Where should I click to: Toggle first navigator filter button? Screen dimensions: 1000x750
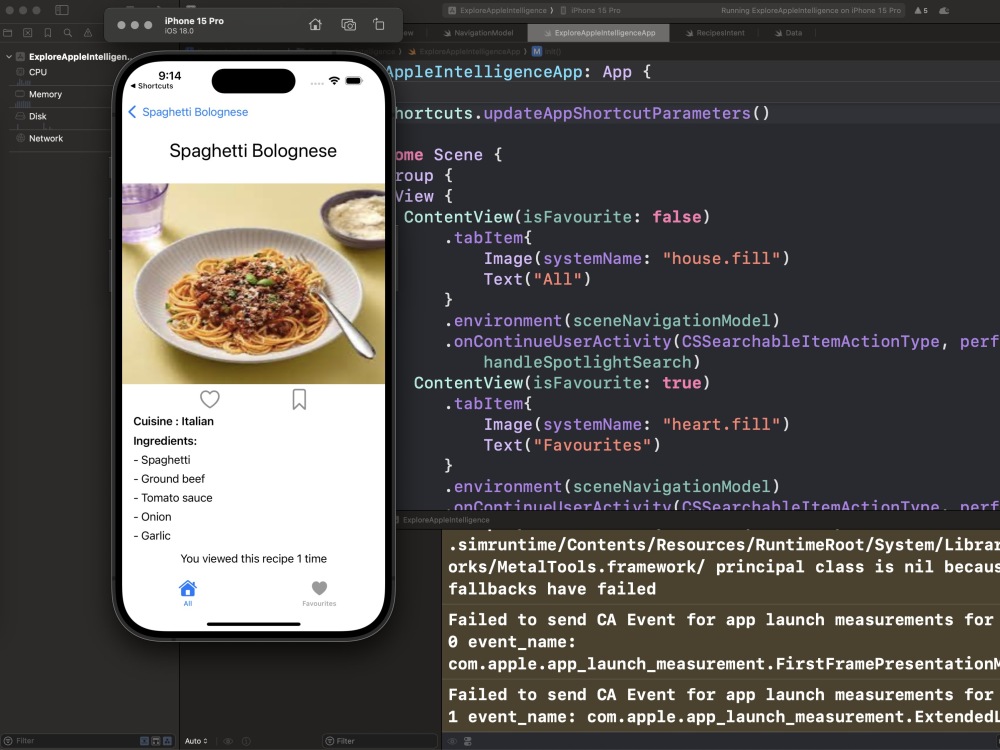click(144, 740)
